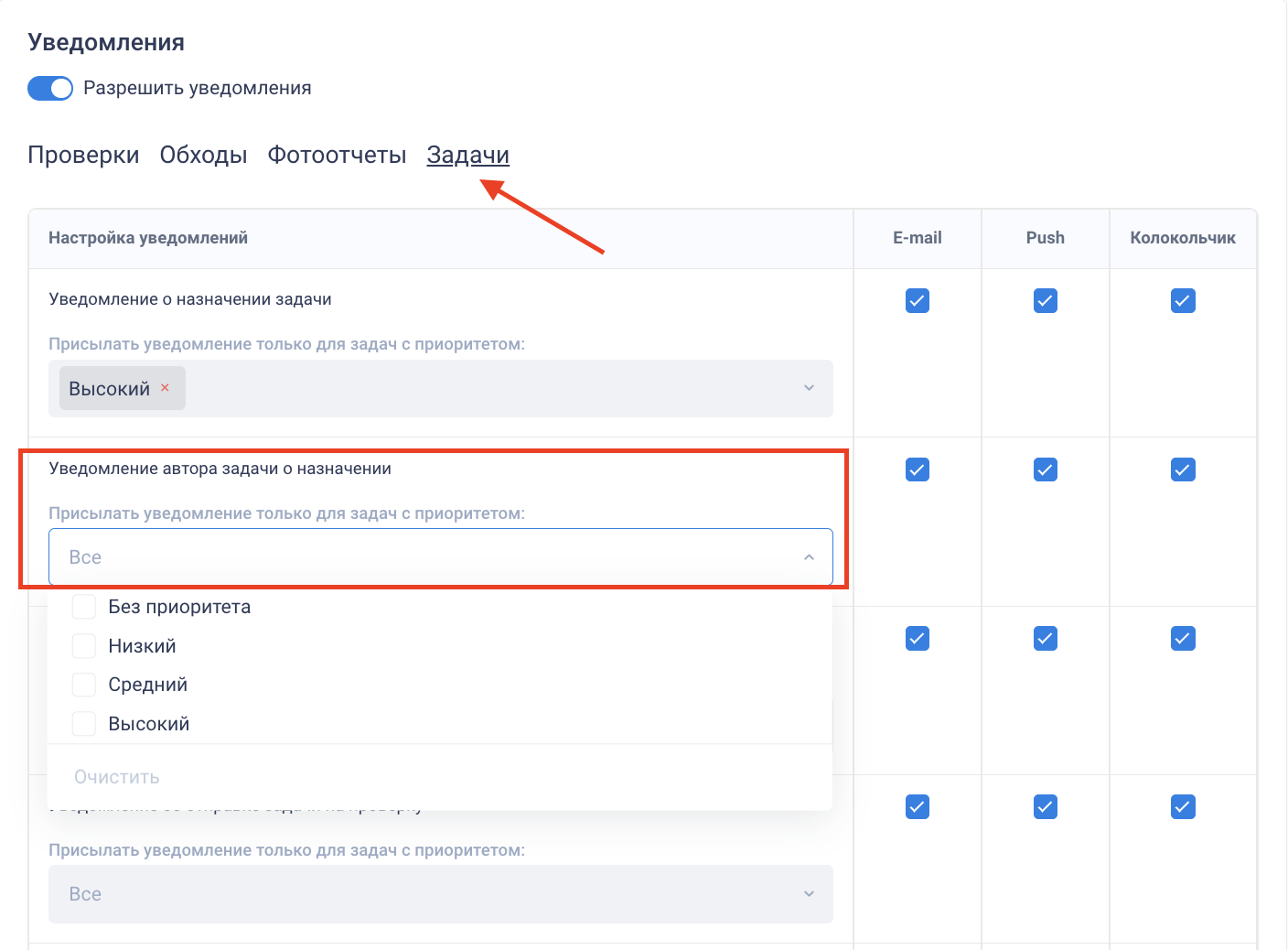Select the Низкий priority checkbox
1288x950 pixels.
84,646
